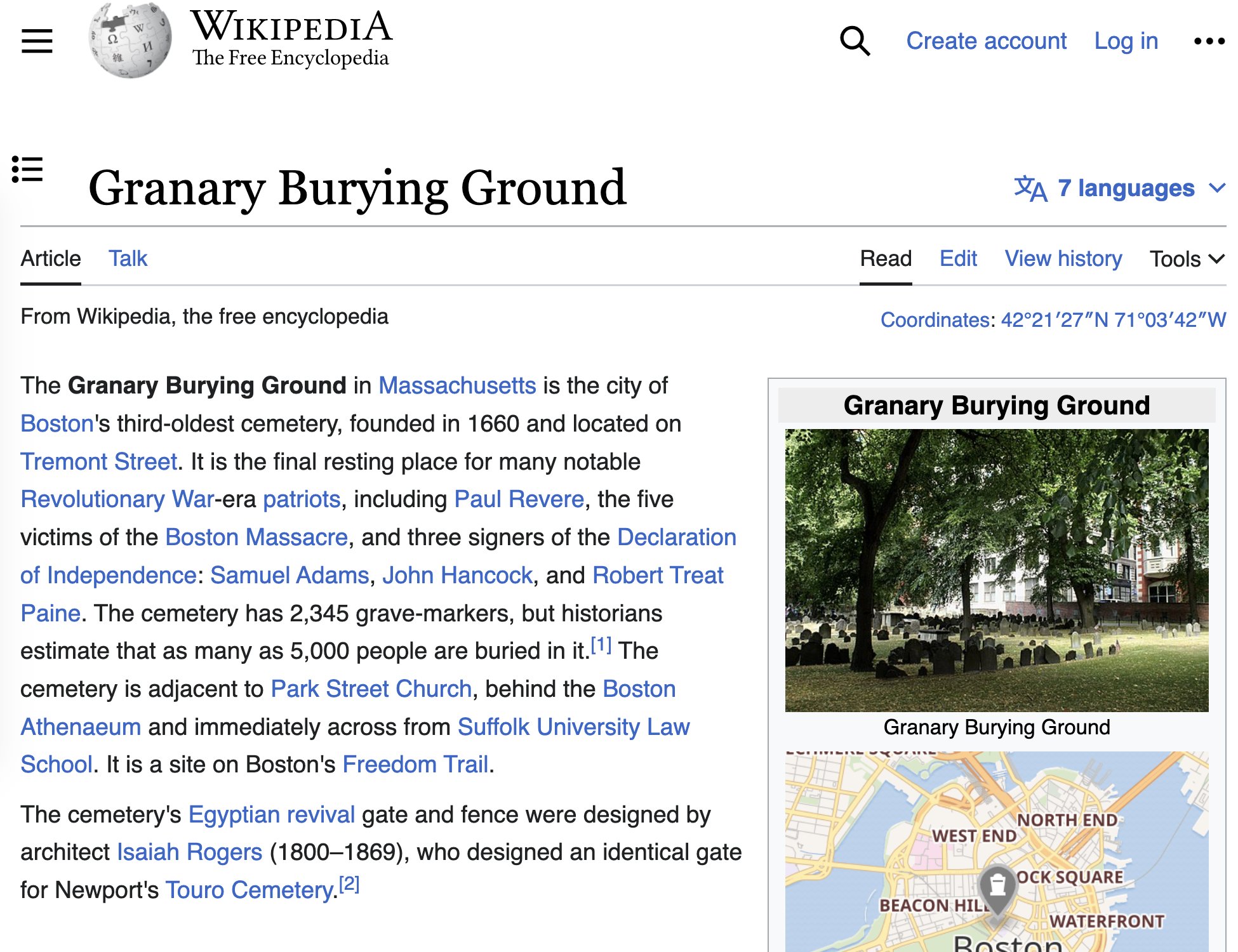Follow the Paul Revere link
This screenshot has height=952, width=1238.
[519, 499]
